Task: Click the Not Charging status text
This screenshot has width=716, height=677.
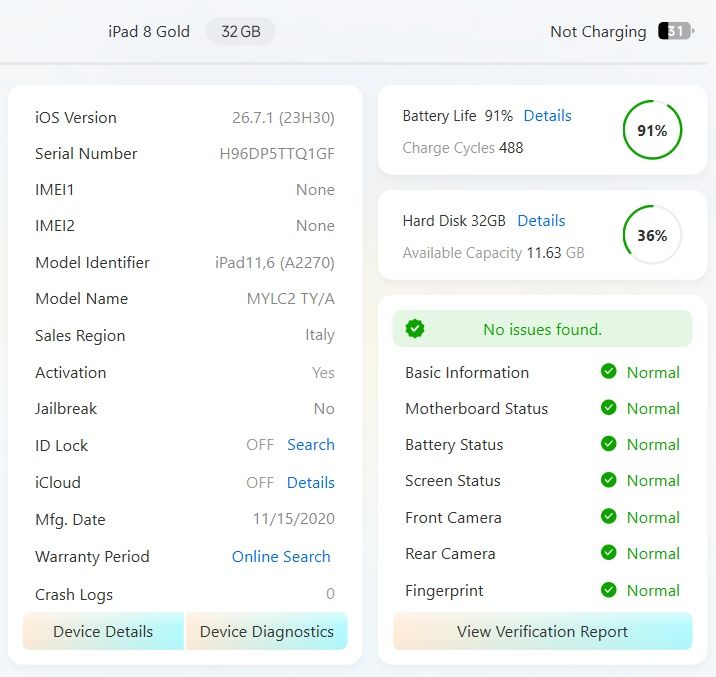Action: coord(598,32)
